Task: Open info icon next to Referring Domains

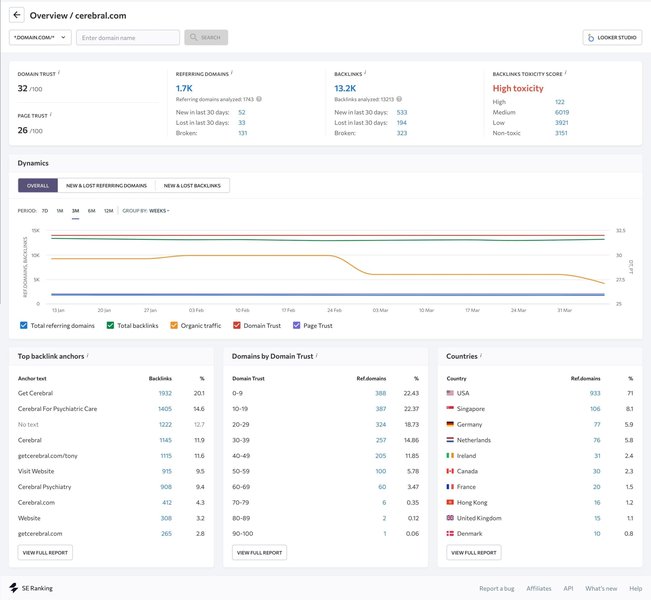Action: (232, 73)
